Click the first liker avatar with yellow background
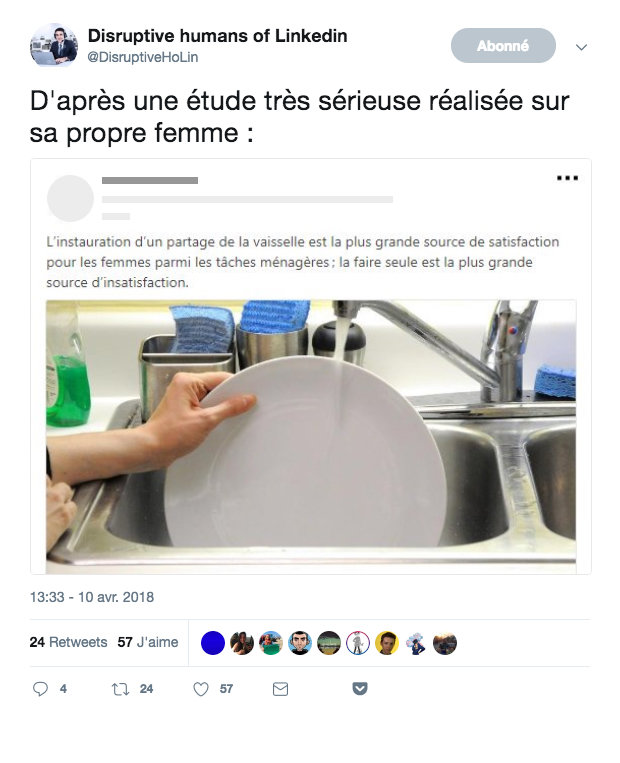The image size is (620, 763). tap(387, 643)
